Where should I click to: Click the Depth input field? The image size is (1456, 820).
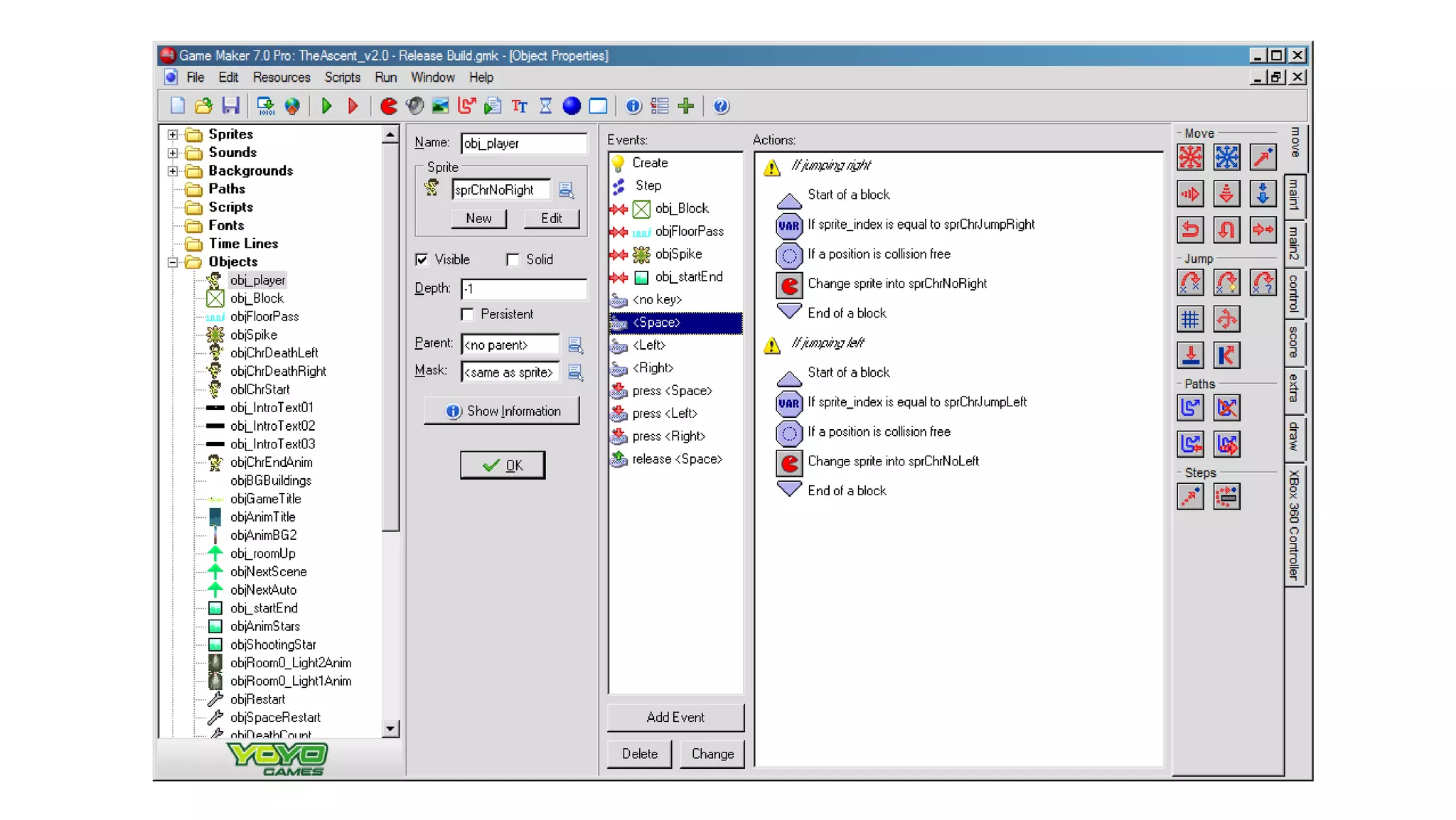tap(523, 288)
